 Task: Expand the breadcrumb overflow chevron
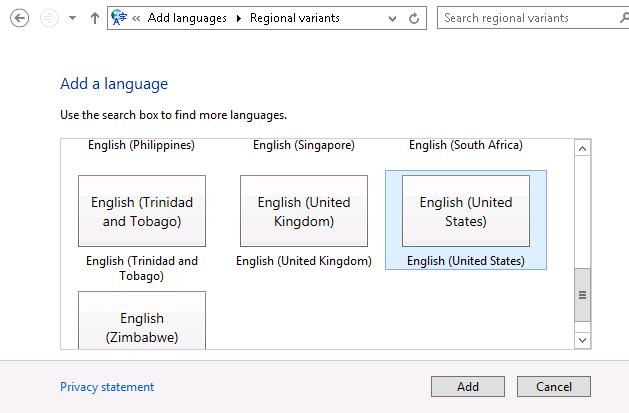(136, 18)
